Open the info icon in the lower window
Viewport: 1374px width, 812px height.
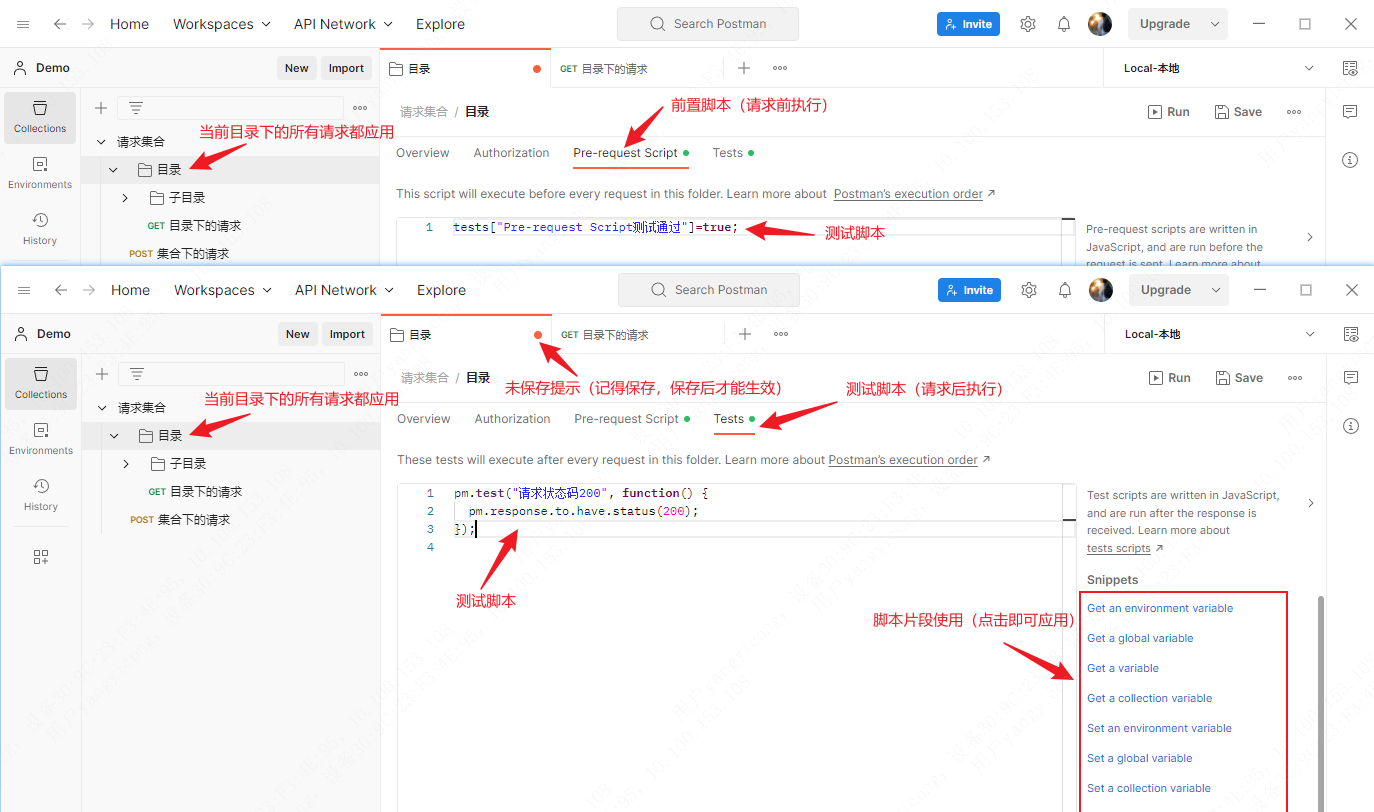tap(1351, 426)
